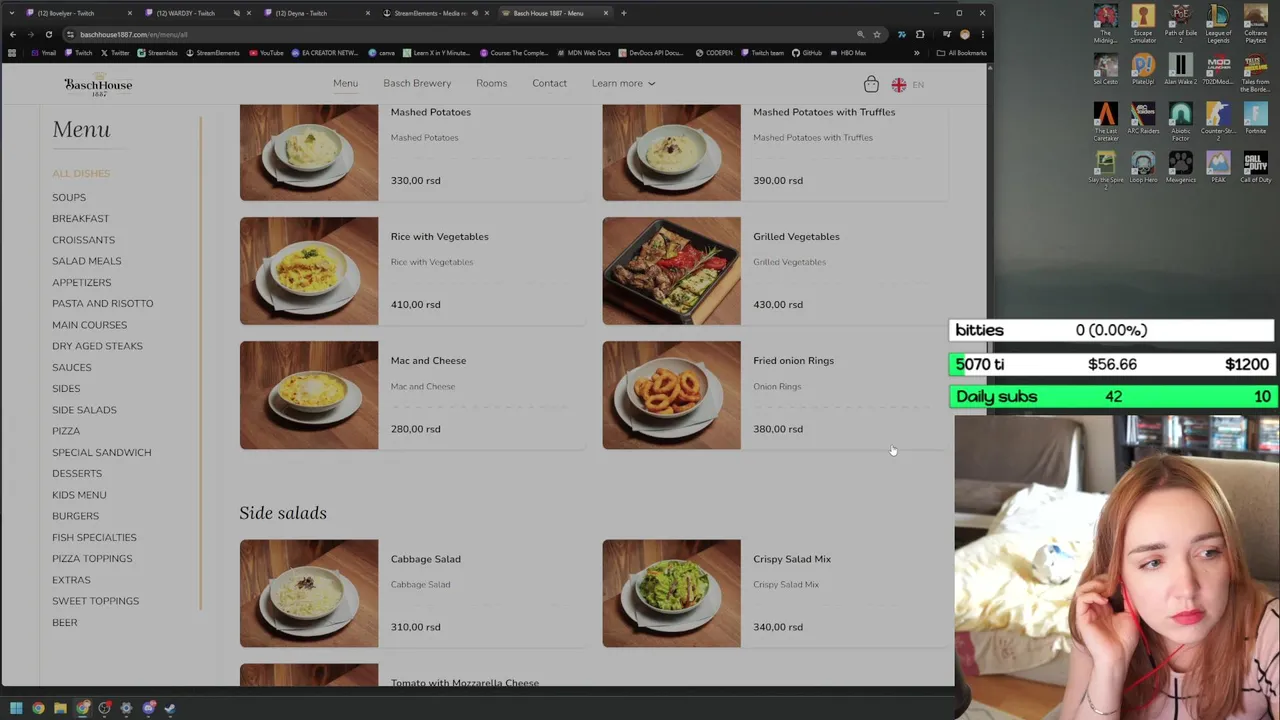Launch Call of Duty desktop icon
This screenshot has width=1280, height=720.
(1256, 167)
